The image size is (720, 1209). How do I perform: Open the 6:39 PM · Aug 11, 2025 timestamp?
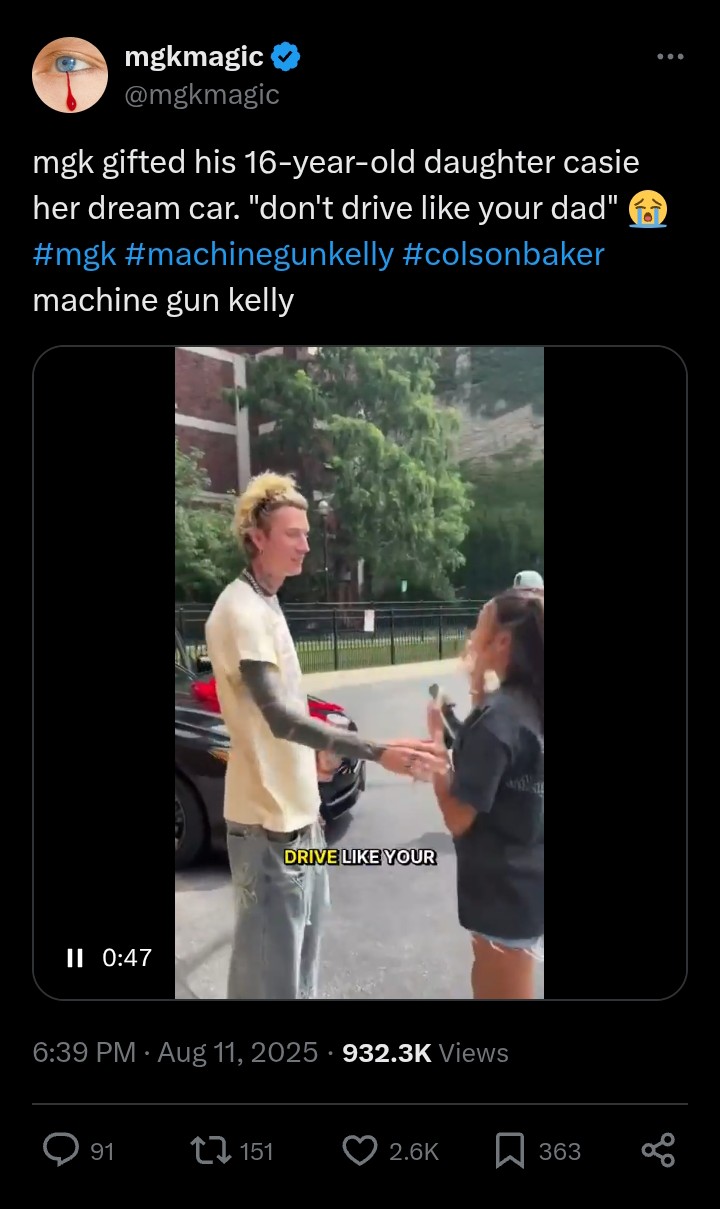(175, 1053)
